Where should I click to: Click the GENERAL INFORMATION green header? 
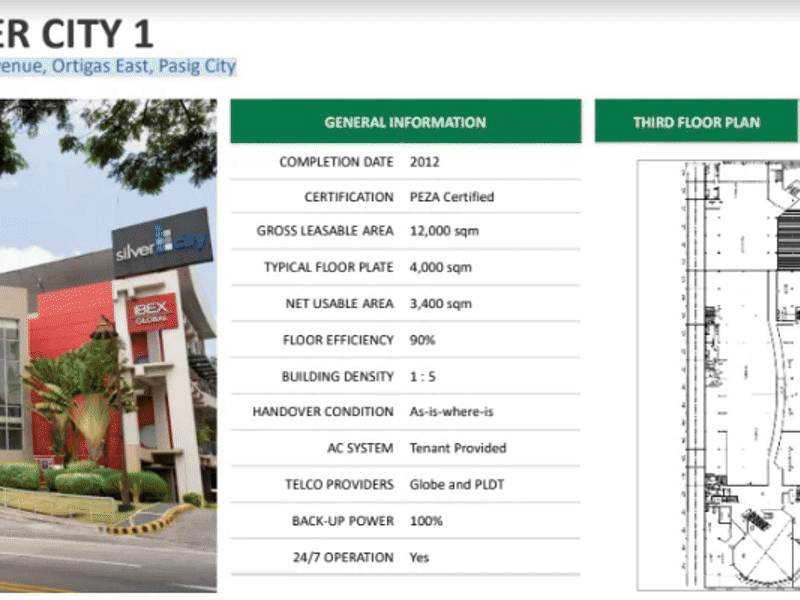point(405,122)
